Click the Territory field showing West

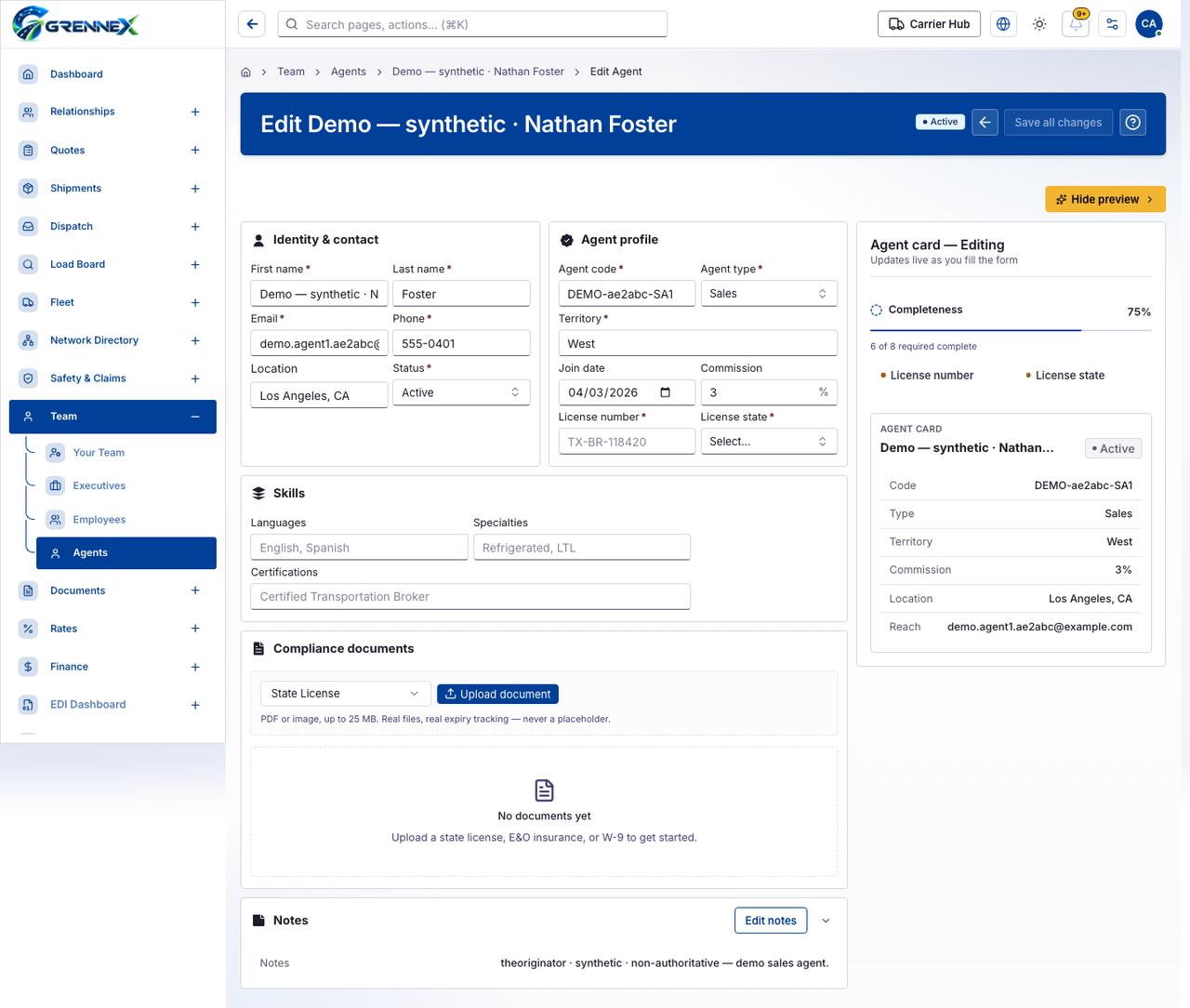(x=698, y=343)
